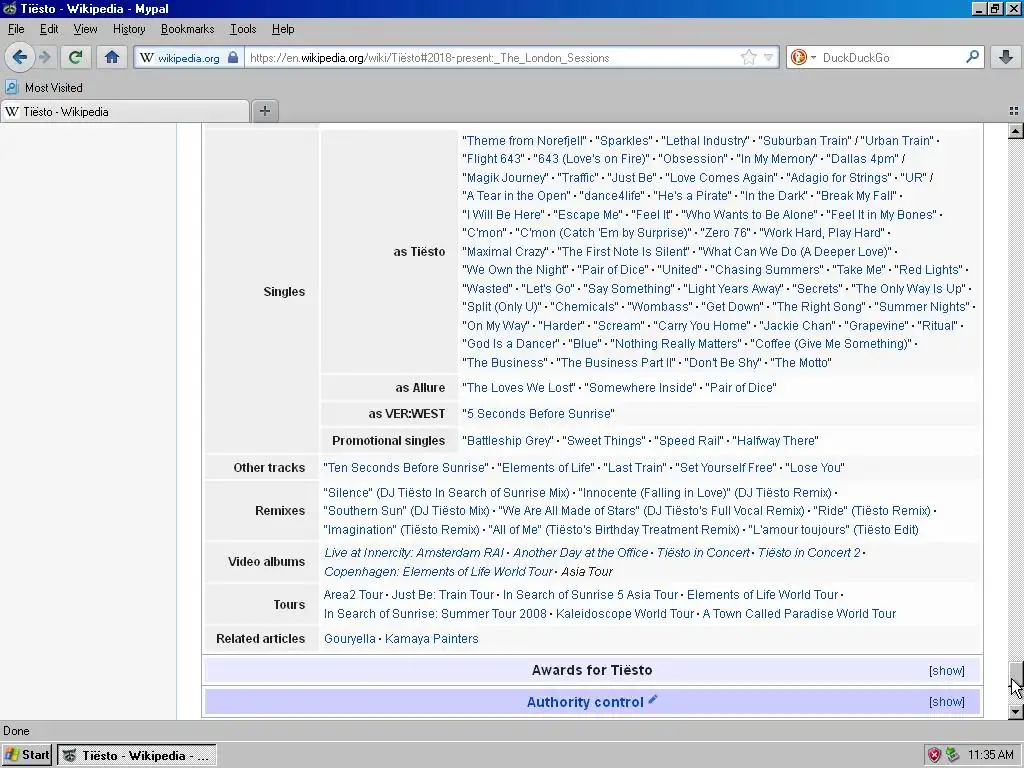Open the File menu

(x=16, y=29)
